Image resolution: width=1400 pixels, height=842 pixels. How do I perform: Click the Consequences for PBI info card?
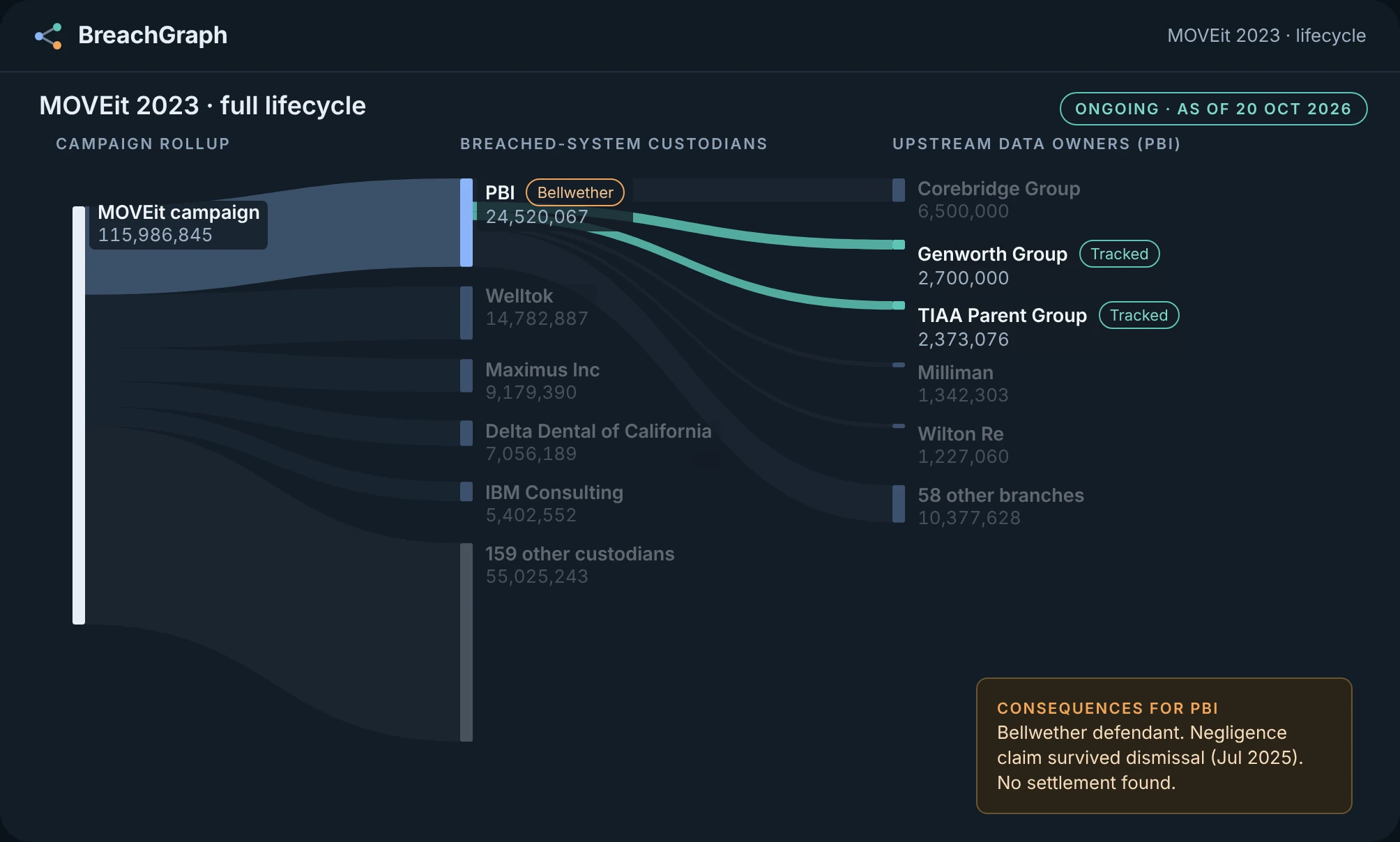pyautogui.click(x=1164, y=746)
